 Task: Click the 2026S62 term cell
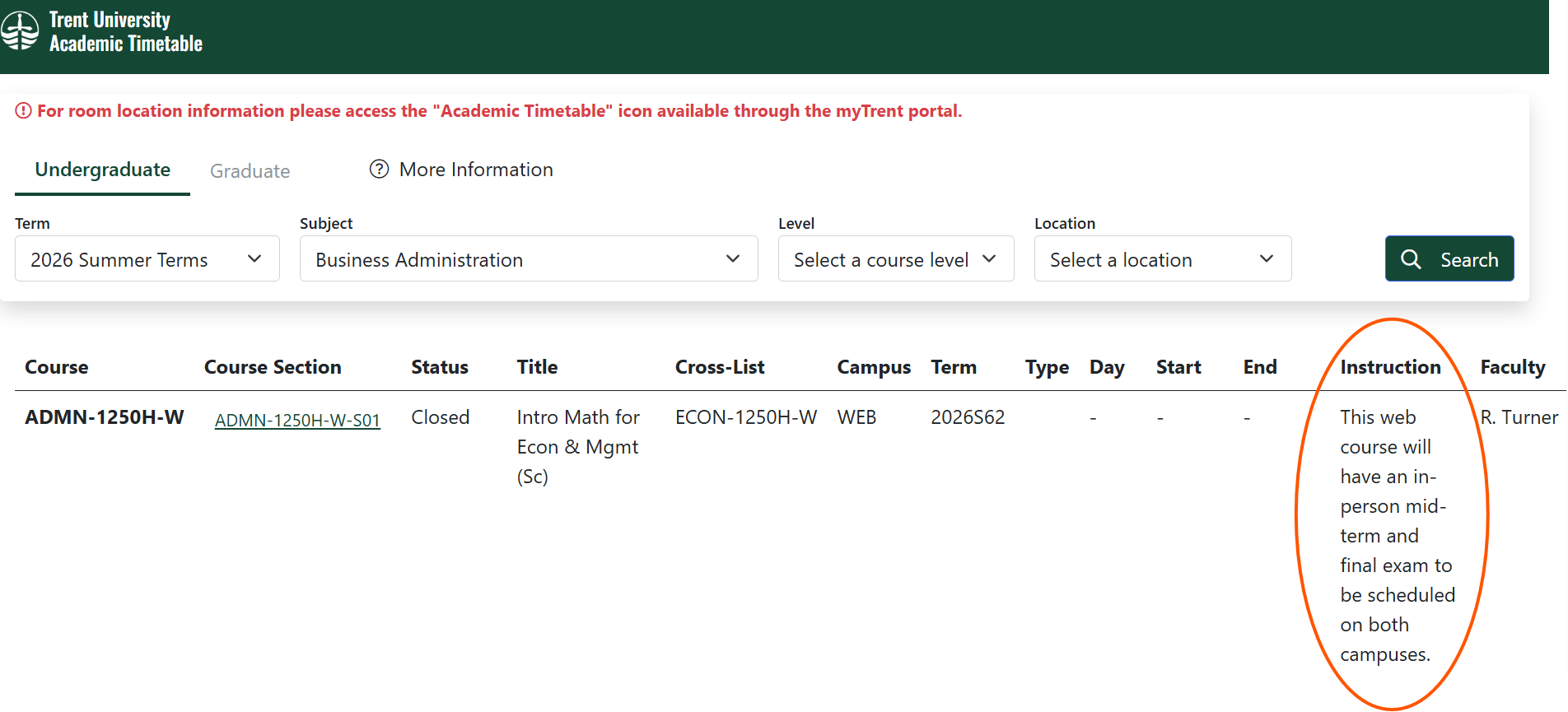968,417
